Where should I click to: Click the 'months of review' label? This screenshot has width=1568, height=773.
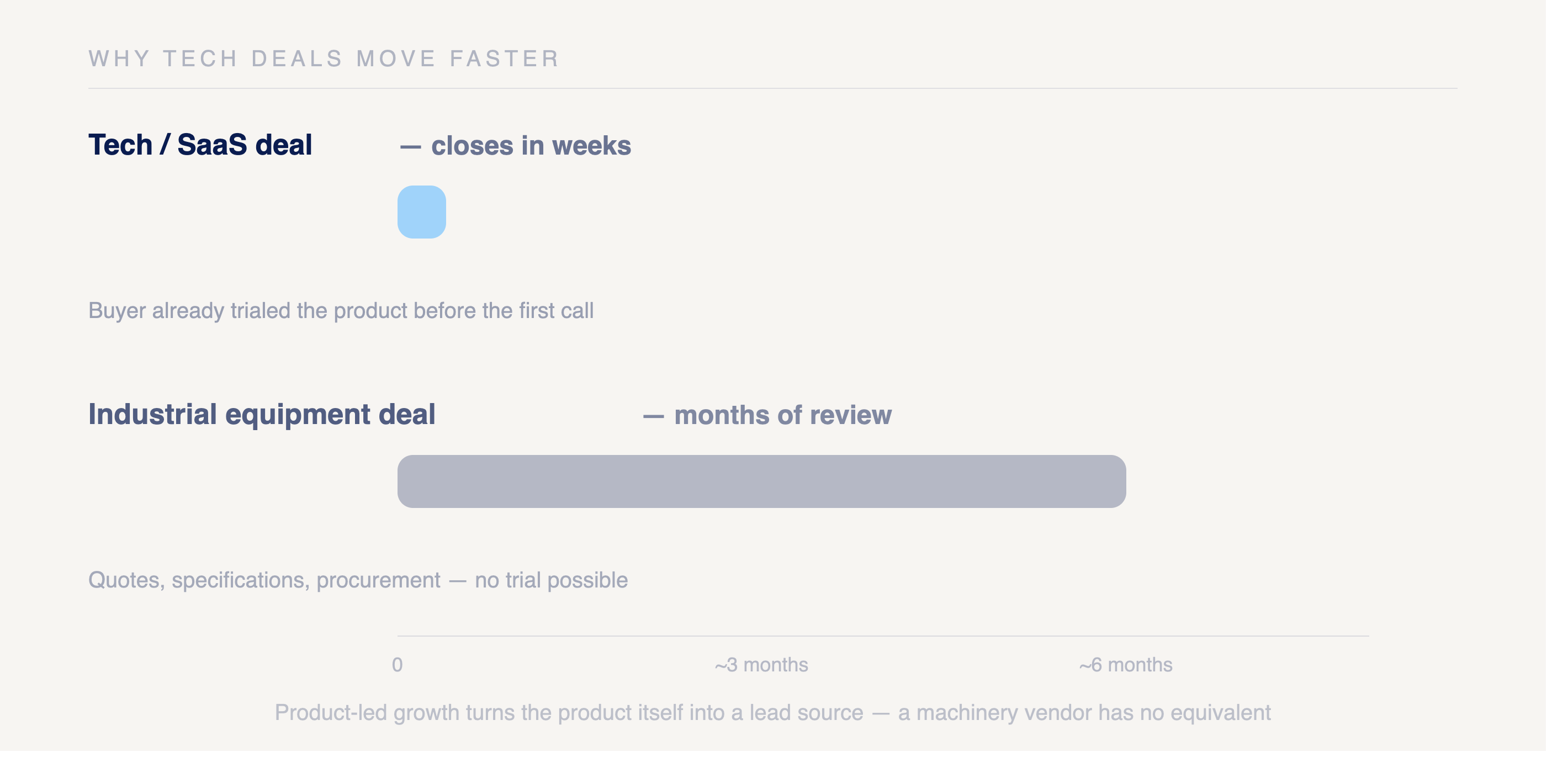tap(783, 415)
